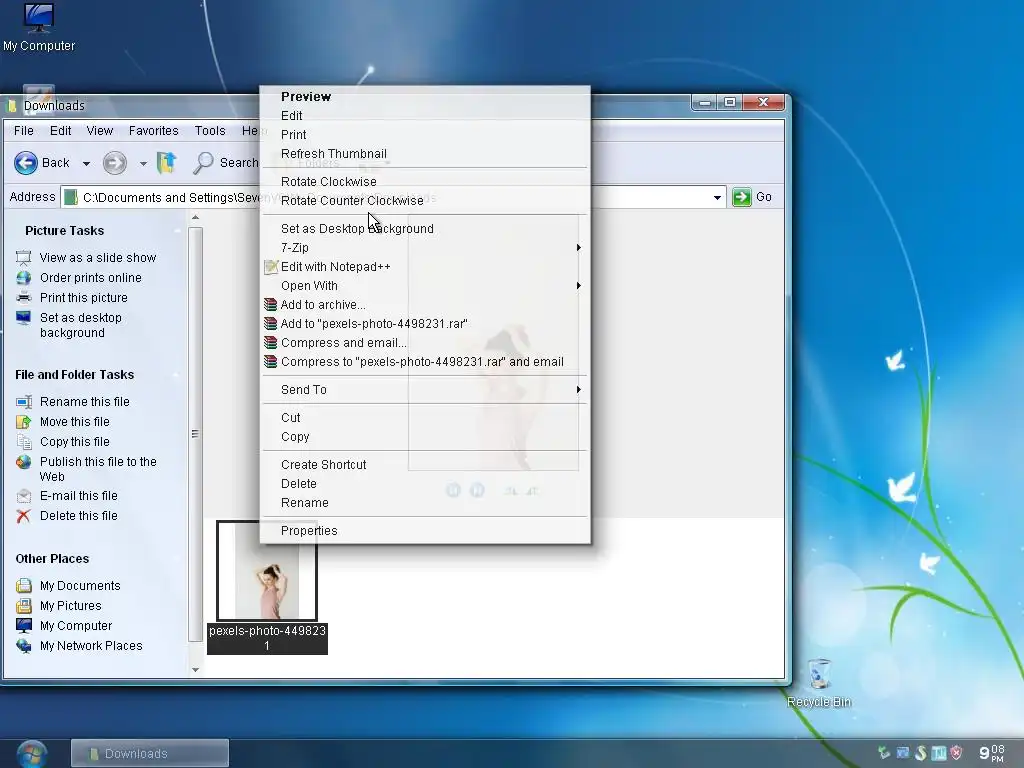The width and height of the screenshot is (1024, 768).
Task: Open Search magnifier in toolbar
Action: 203,163
